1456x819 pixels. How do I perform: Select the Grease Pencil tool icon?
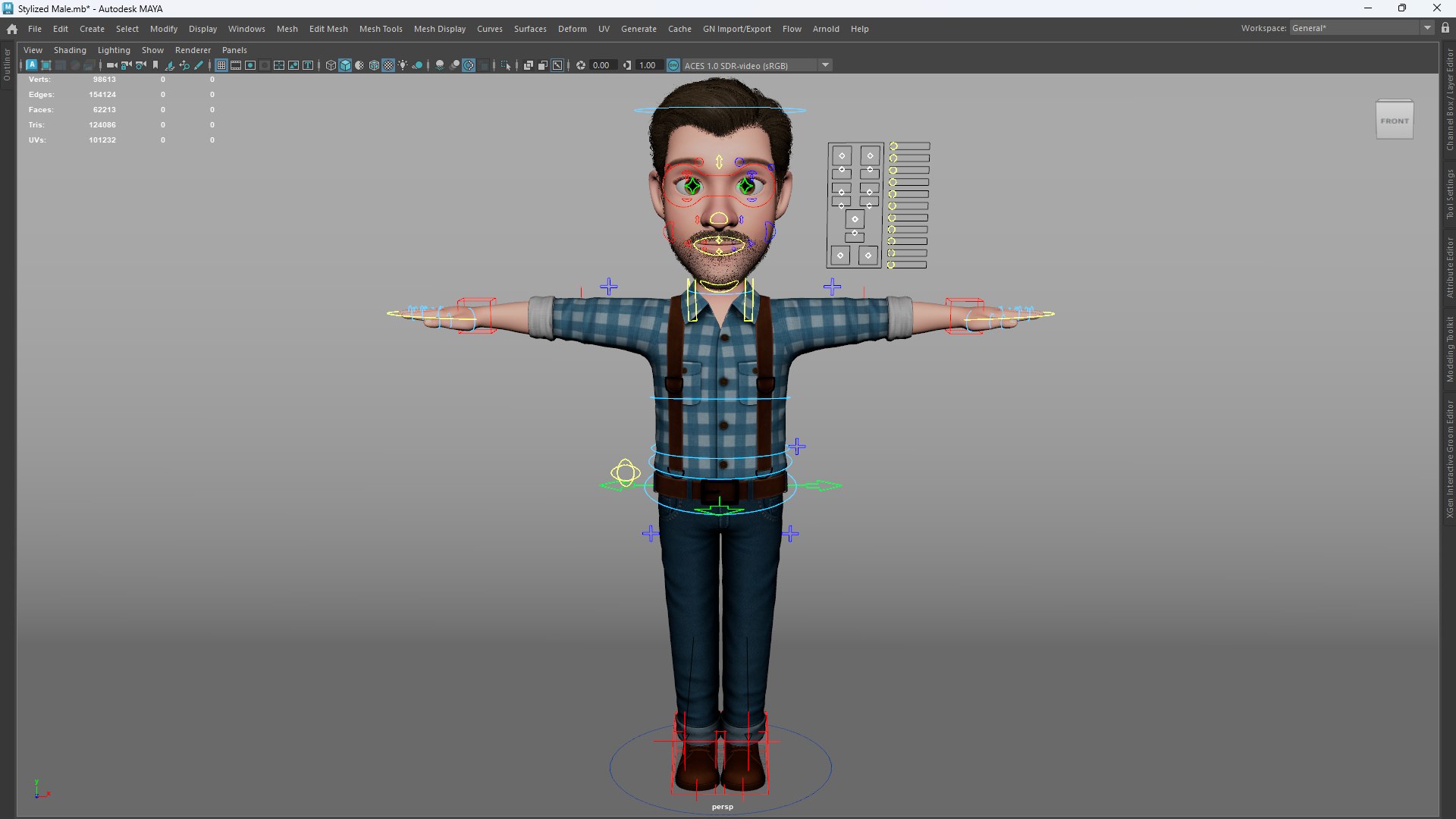point(199,65)
